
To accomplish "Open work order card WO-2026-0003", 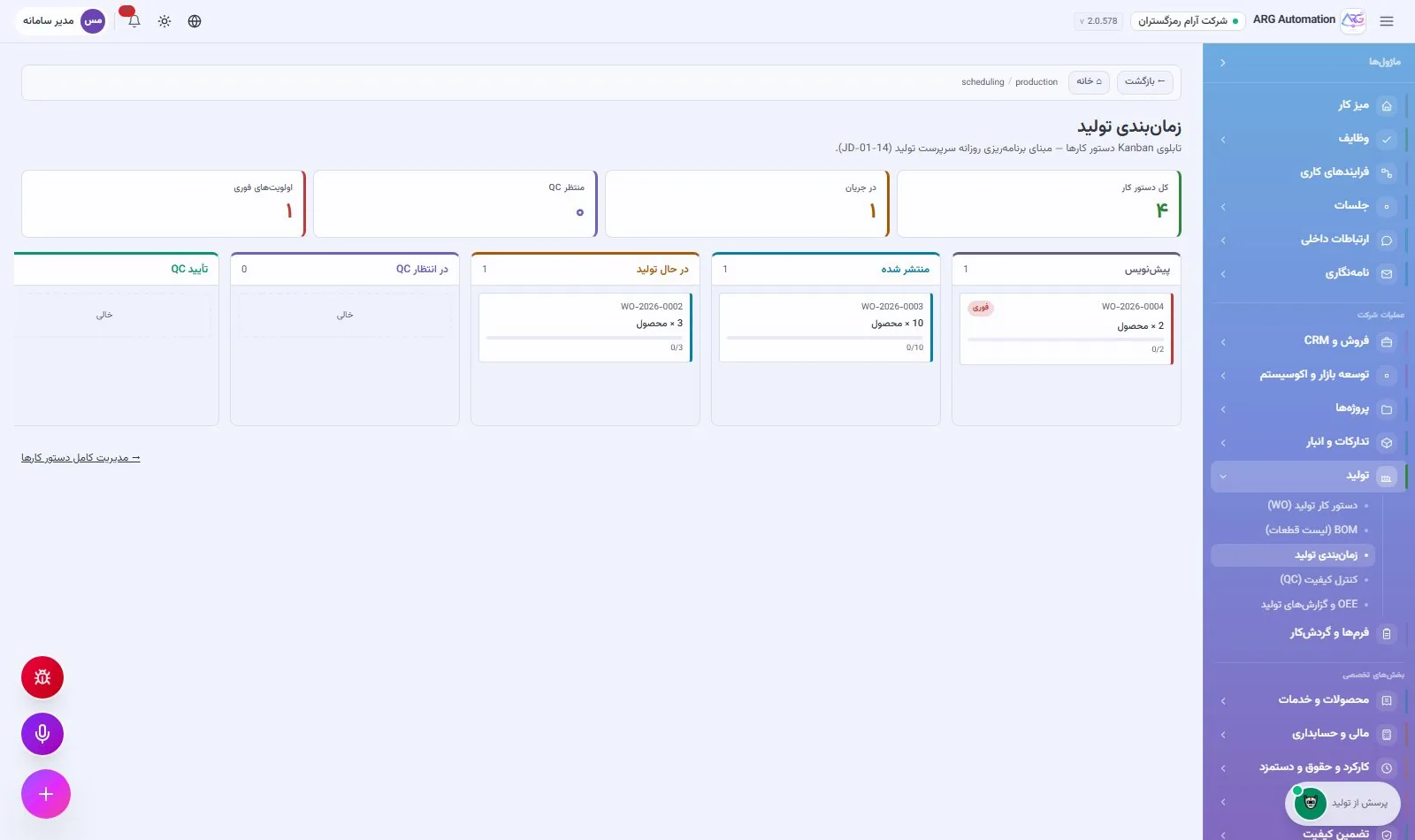I will [826, 329].
